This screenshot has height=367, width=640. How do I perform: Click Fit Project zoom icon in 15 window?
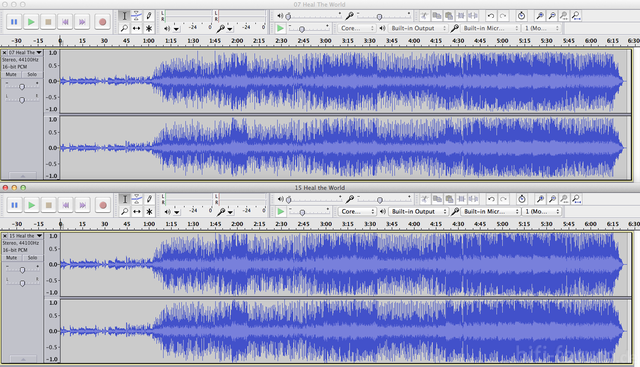pos(576,199)
